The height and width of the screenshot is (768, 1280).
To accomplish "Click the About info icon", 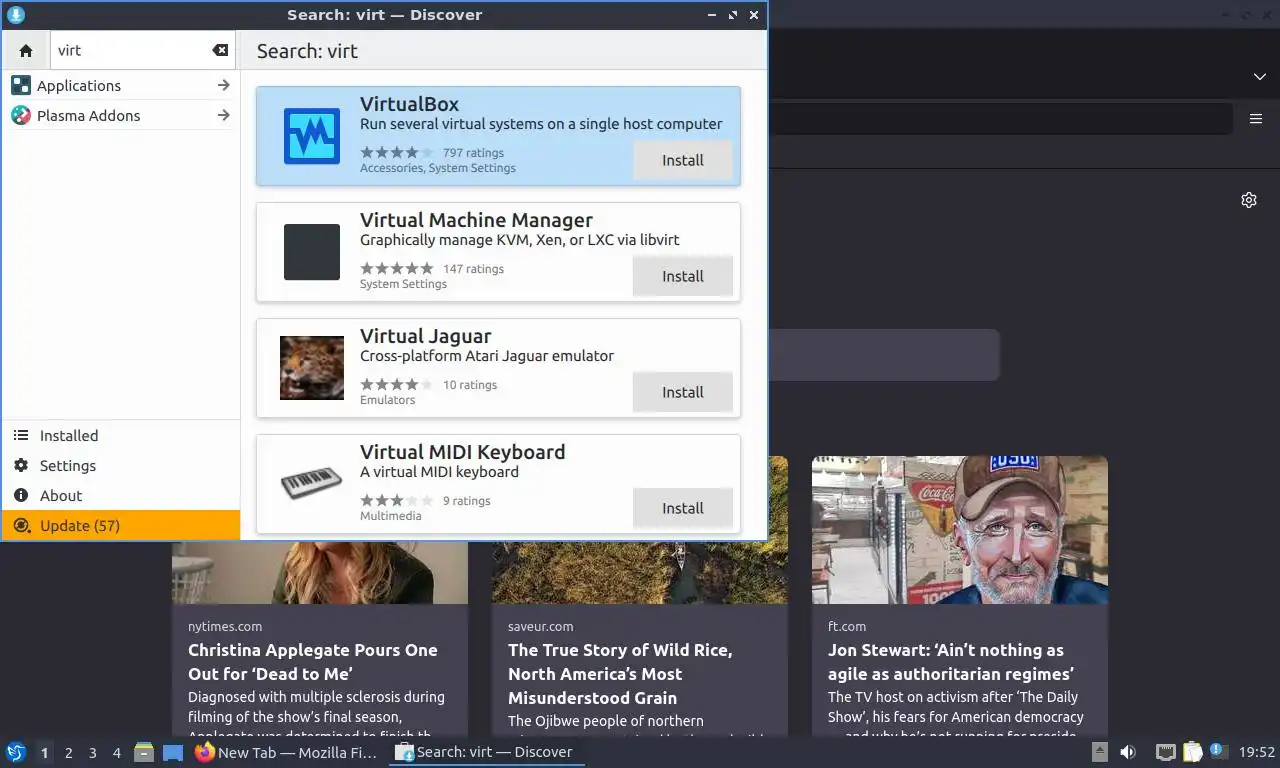I will point(21,495).
